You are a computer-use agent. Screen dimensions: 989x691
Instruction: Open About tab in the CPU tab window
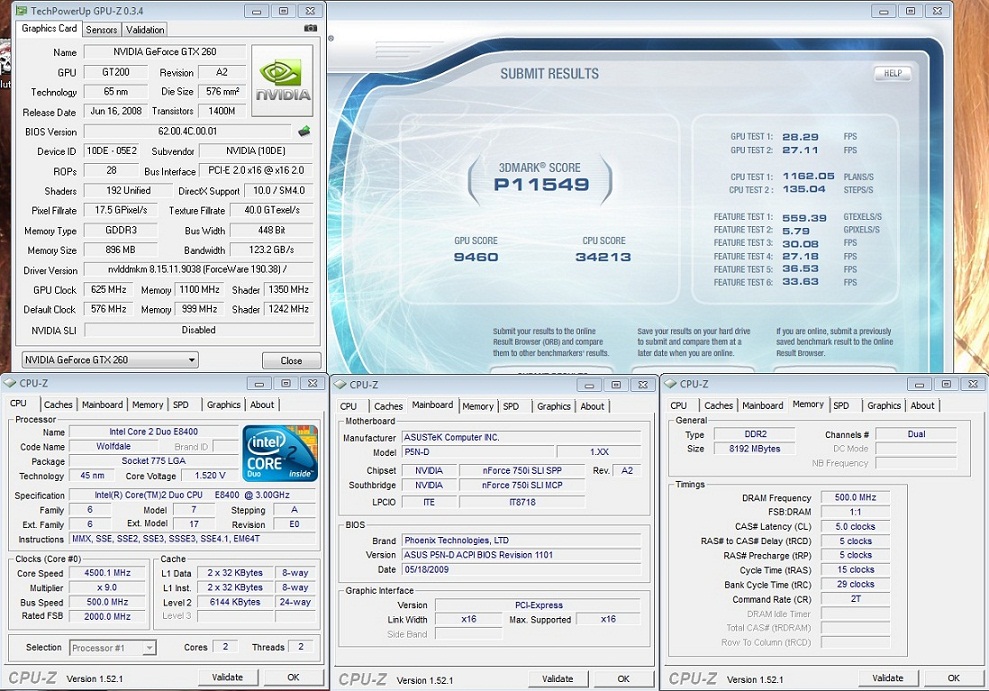(x=262, y=405)
